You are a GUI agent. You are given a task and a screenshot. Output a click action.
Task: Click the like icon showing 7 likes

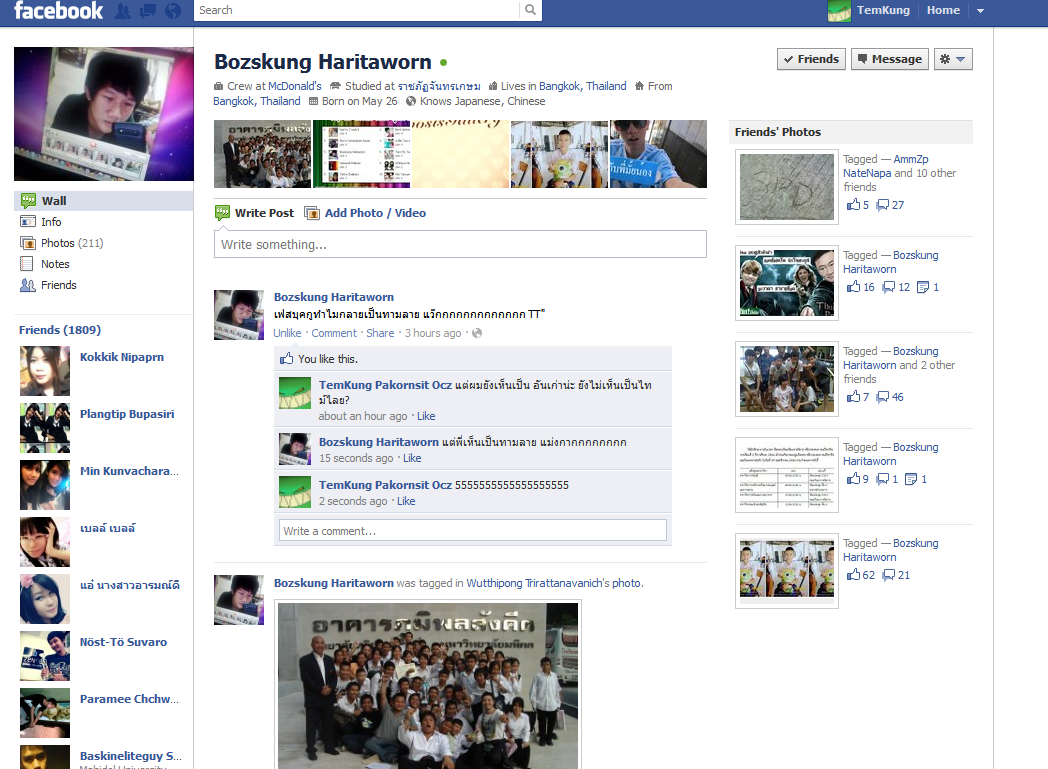[854, 397]
